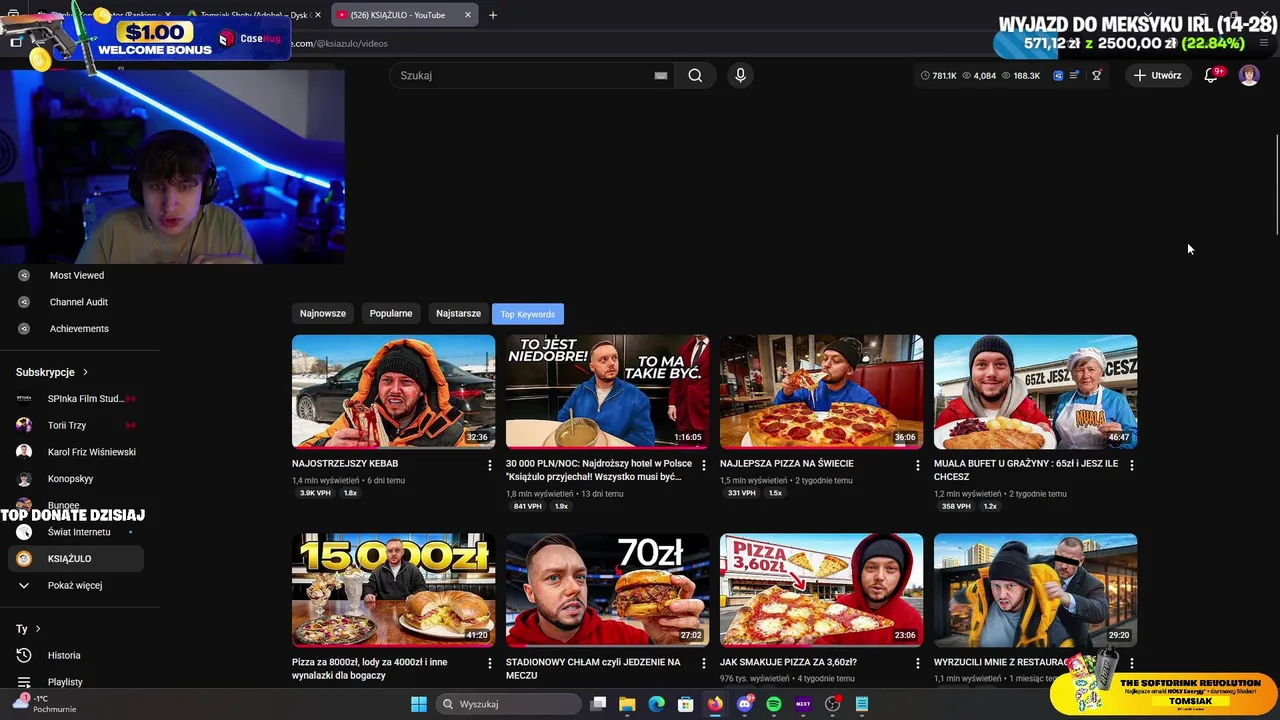Click 841 VPH badge under hotel video

click(527, 506)
